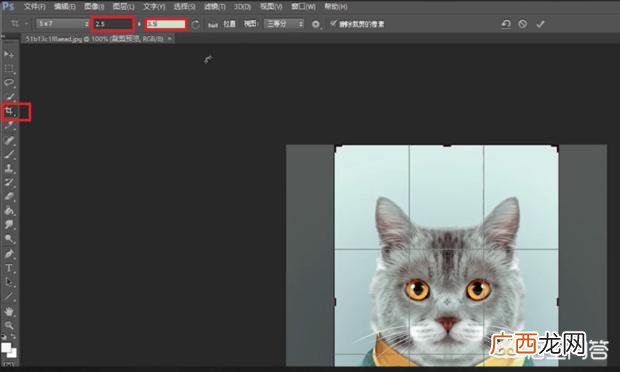The height and width of the screenshot is (372, 620).
Task: Close the open jpg document tab
Action: click(x=169, y=39)
